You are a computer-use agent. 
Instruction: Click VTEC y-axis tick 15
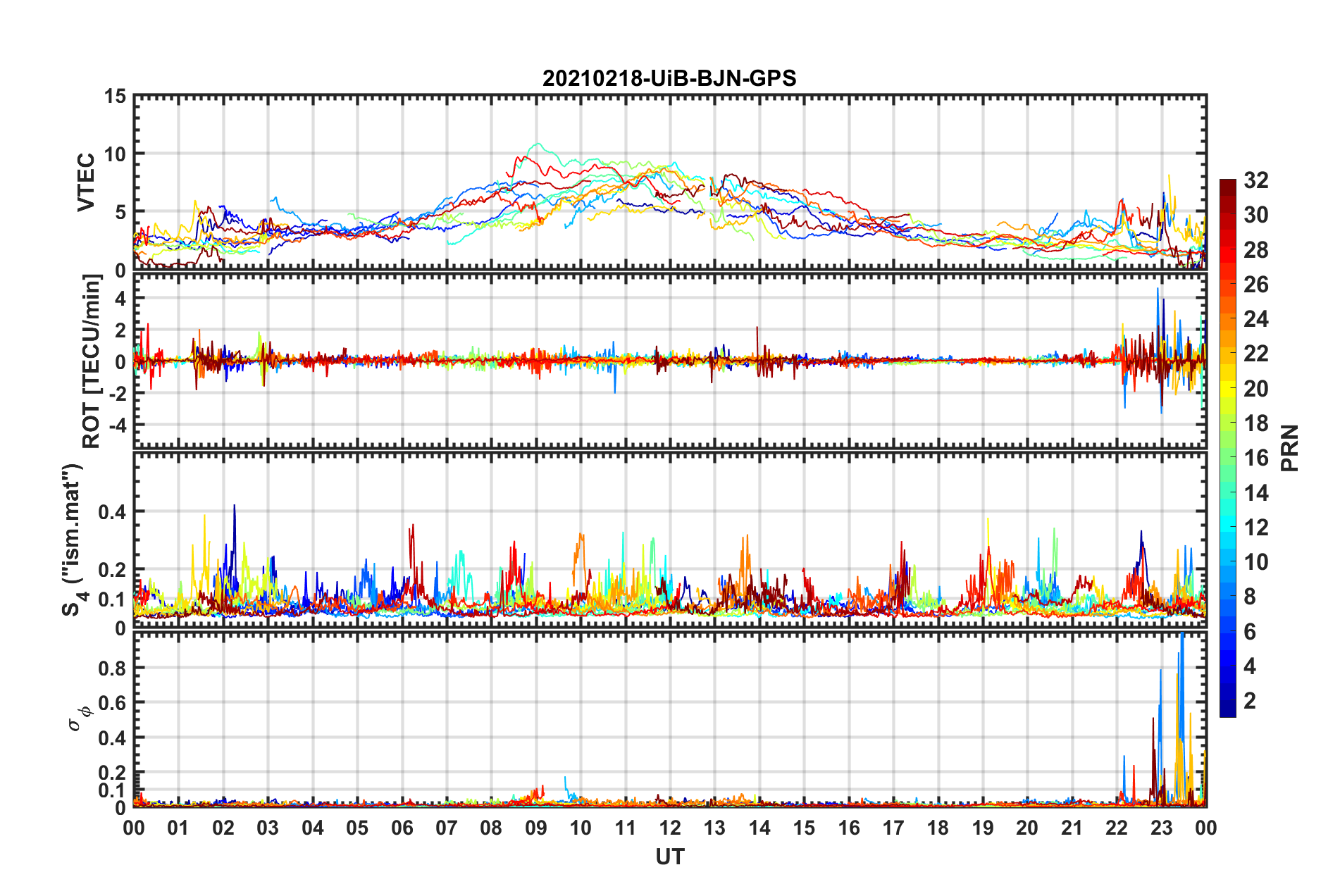tap(115, 96)
